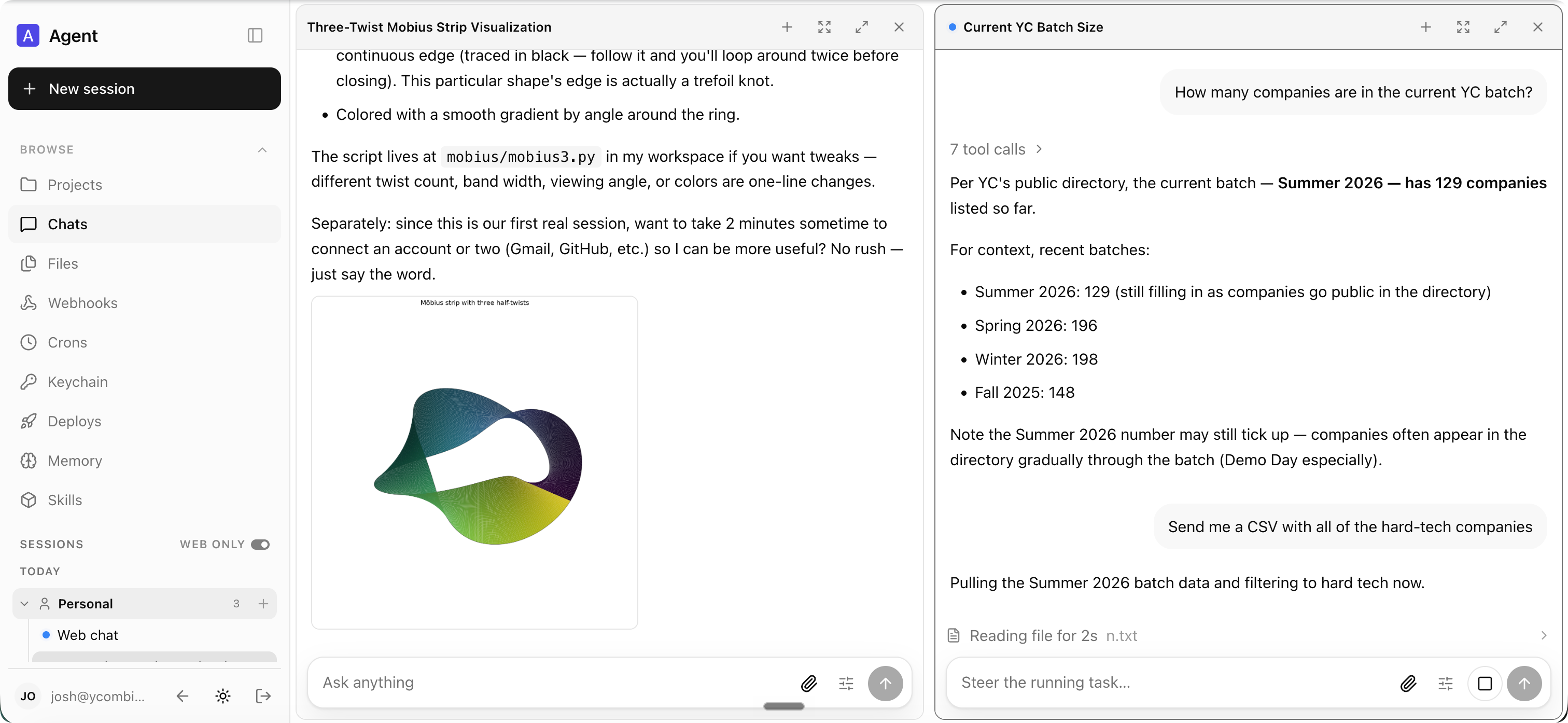Click the JO user avatar
The image size is (1568, 723).
tap(28, 696)
